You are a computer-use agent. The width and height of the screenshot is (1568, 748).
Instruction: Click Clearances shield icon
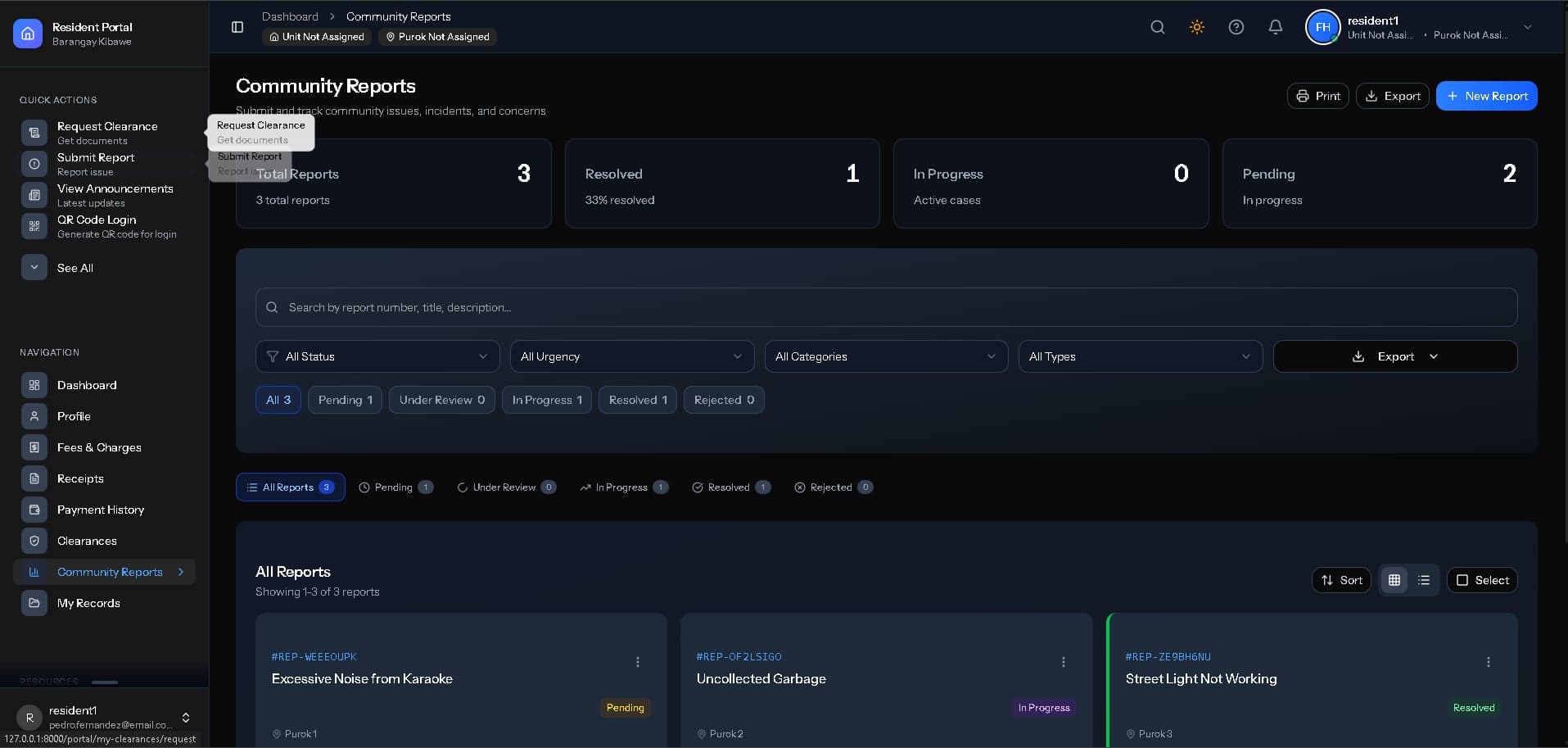point(34,541)
